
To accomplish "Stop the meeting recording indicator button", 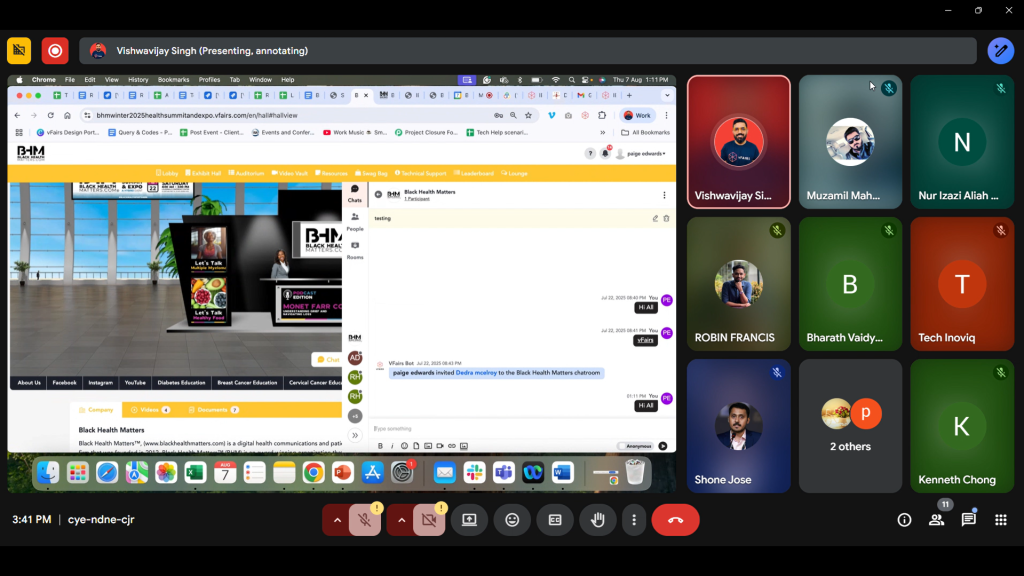I will [55, 51].
